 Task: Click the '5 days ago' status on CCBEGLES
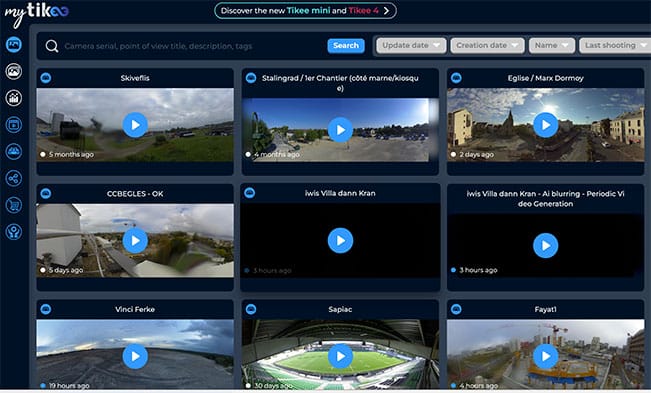coord(66,270)
